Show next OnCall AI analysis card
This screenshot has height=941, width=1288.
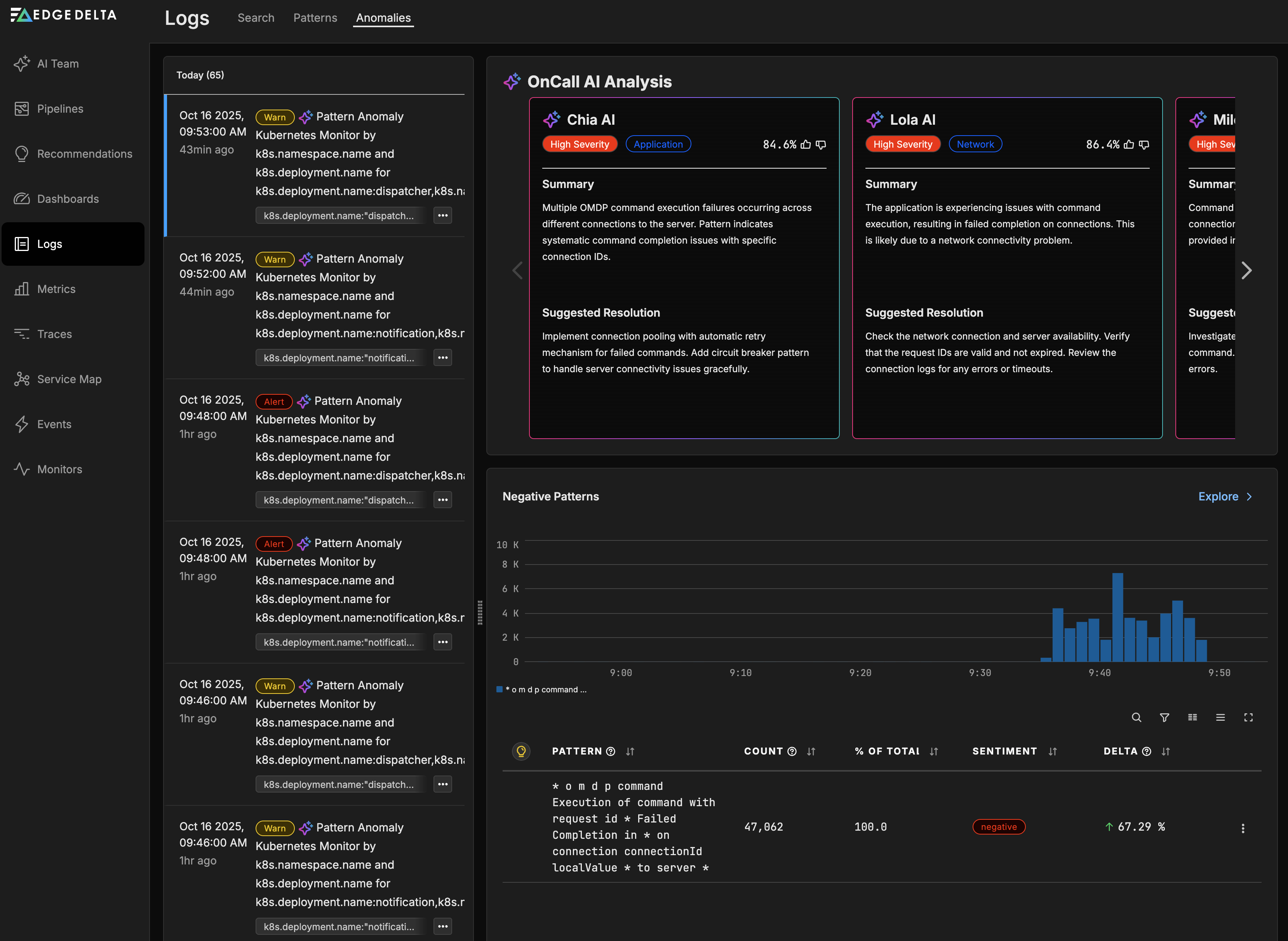coord(1246,270)
